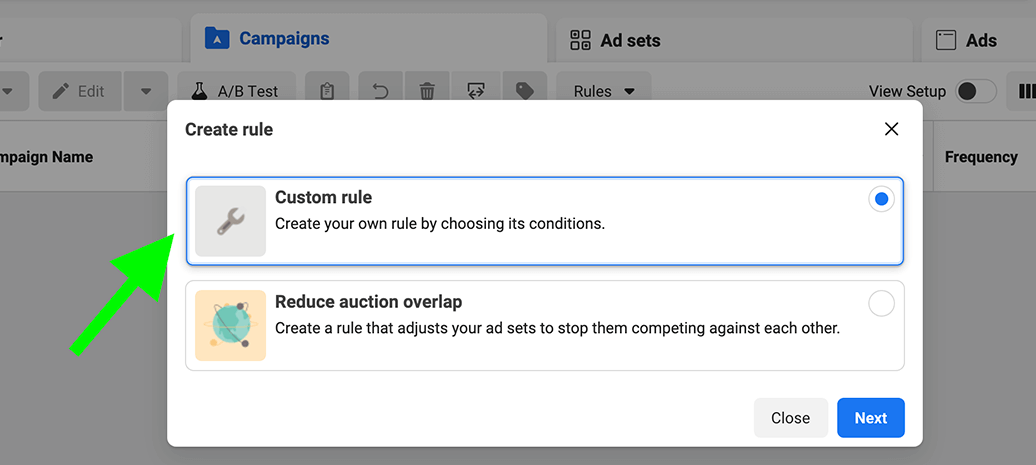This screenshot has width=1036, height=465.
Task: Click the clipboard duplicate icon
Action: coord(327,91)
